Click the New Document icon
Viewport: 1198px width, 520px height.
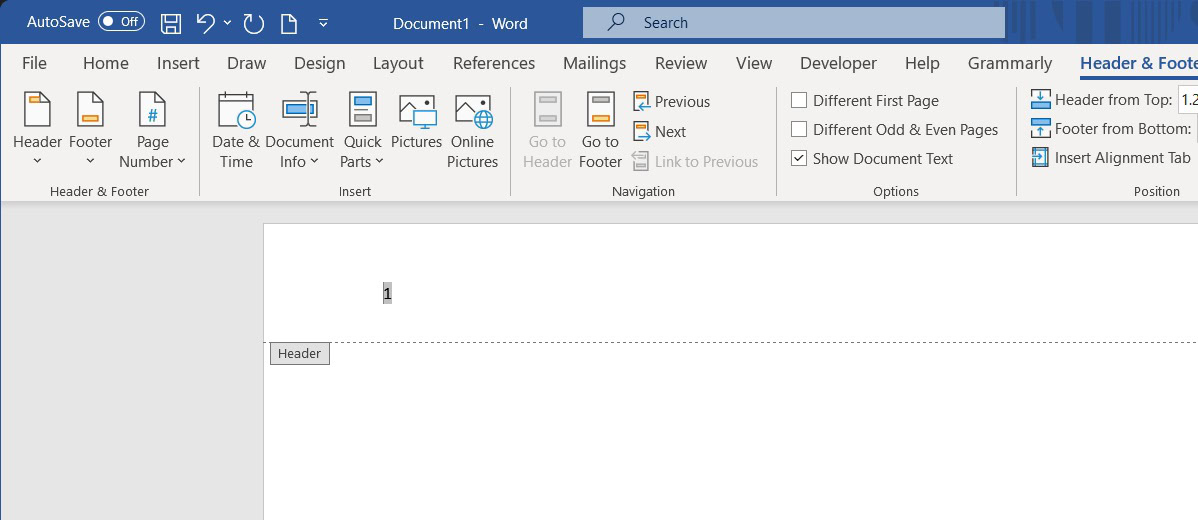click(289, 22)
